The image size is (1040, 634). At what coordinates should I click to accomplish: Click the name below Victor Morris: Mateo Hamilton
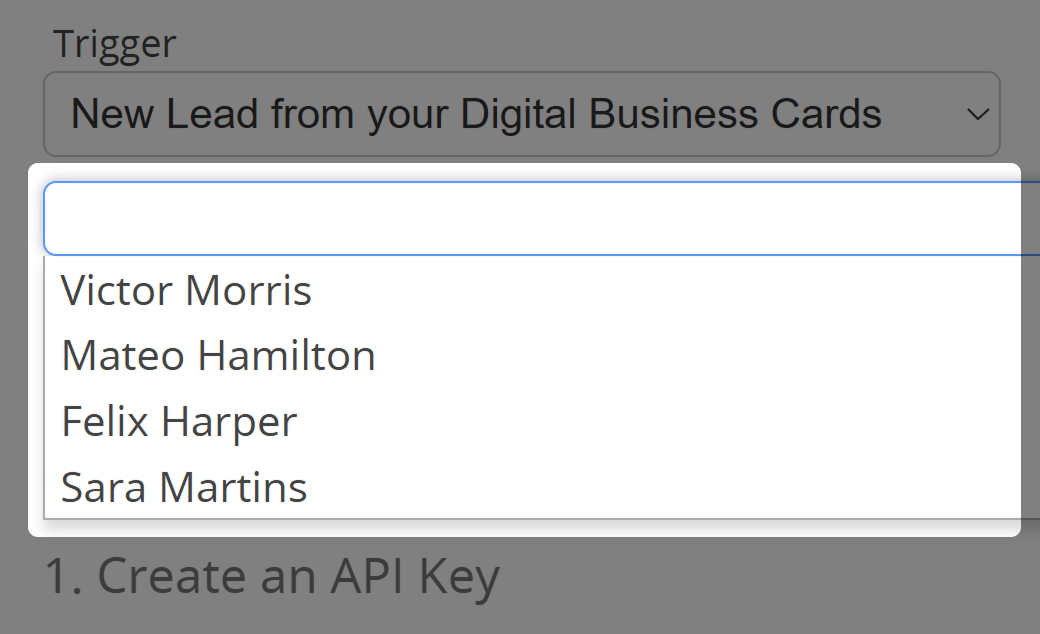click(x=218, y=356)
